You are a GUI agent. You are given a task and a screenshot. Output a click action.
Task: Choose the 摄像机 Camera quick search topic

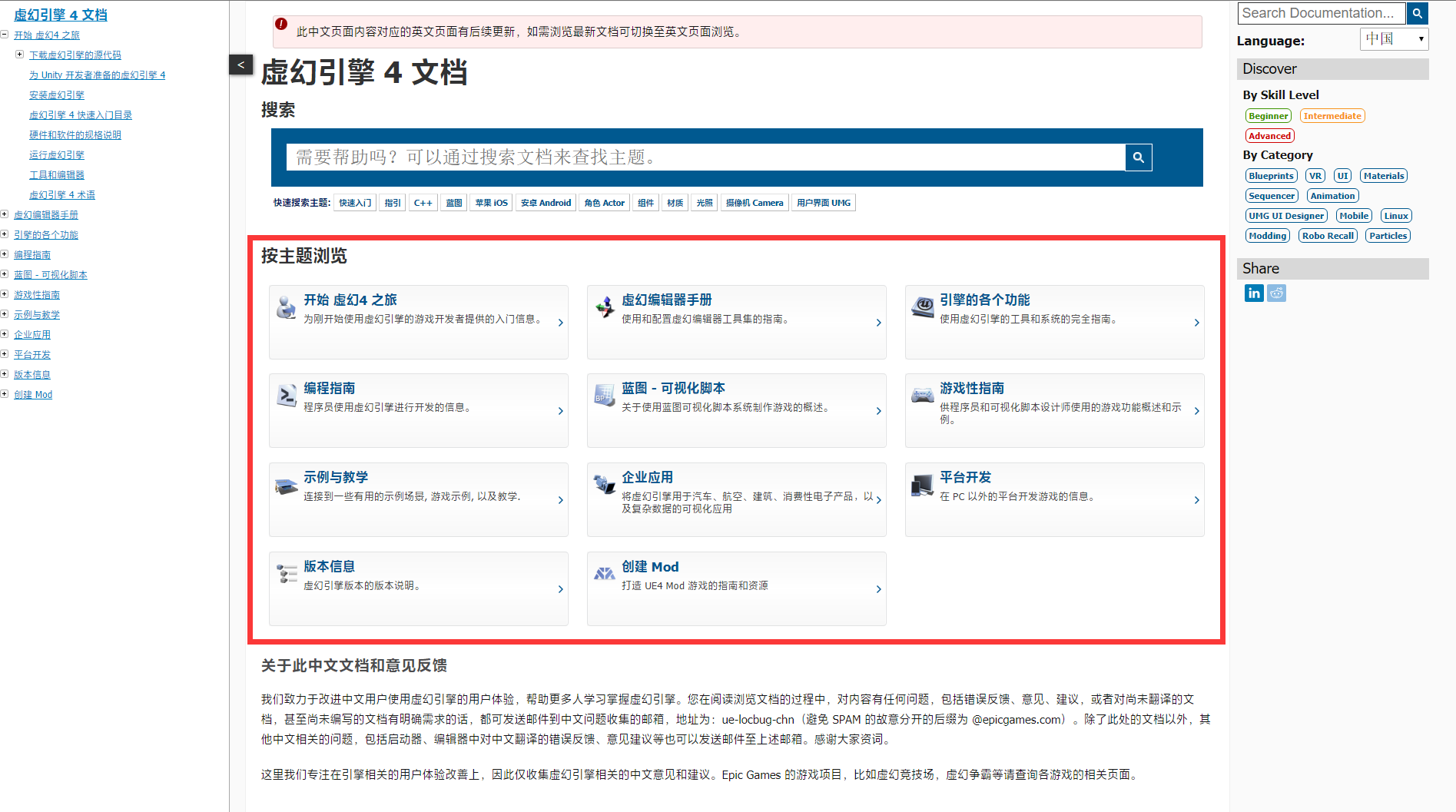[x=755, y=203]
